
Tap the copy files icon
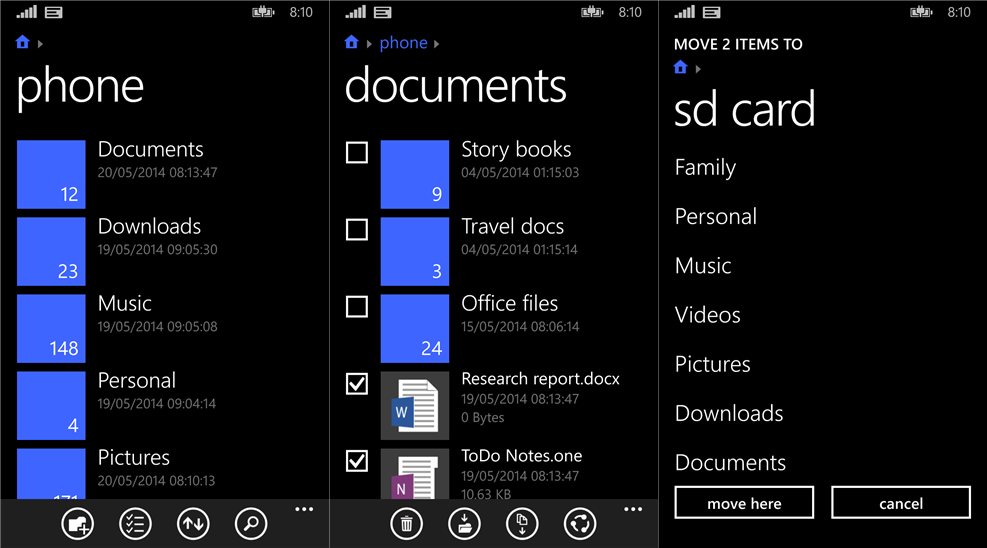[522, 523]
